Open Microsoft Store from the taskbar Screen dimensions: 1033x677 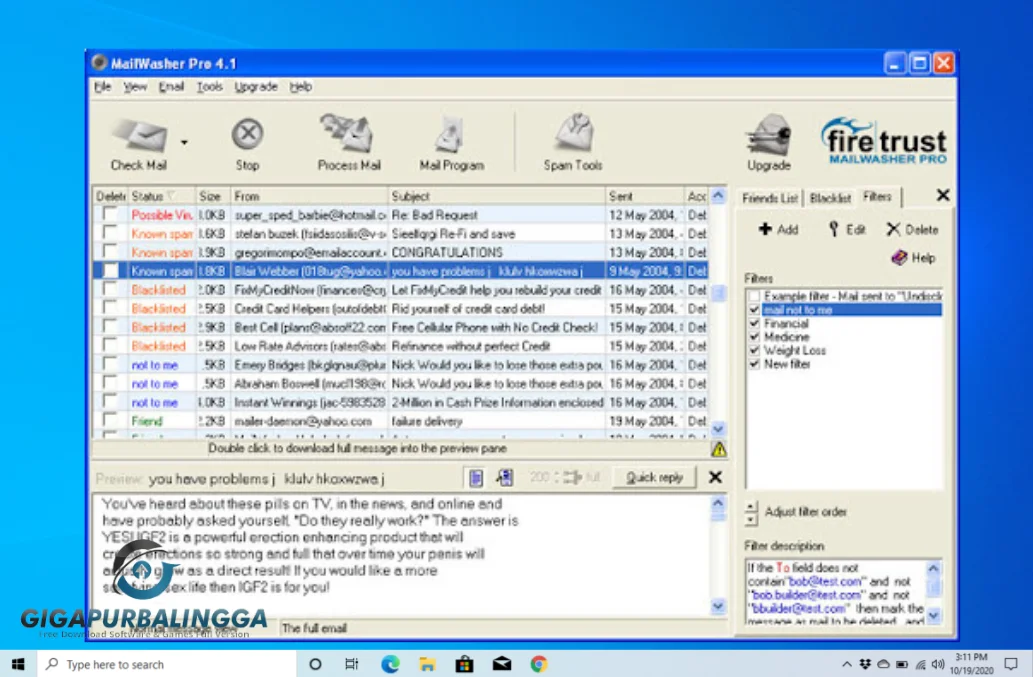coord(464,664)
